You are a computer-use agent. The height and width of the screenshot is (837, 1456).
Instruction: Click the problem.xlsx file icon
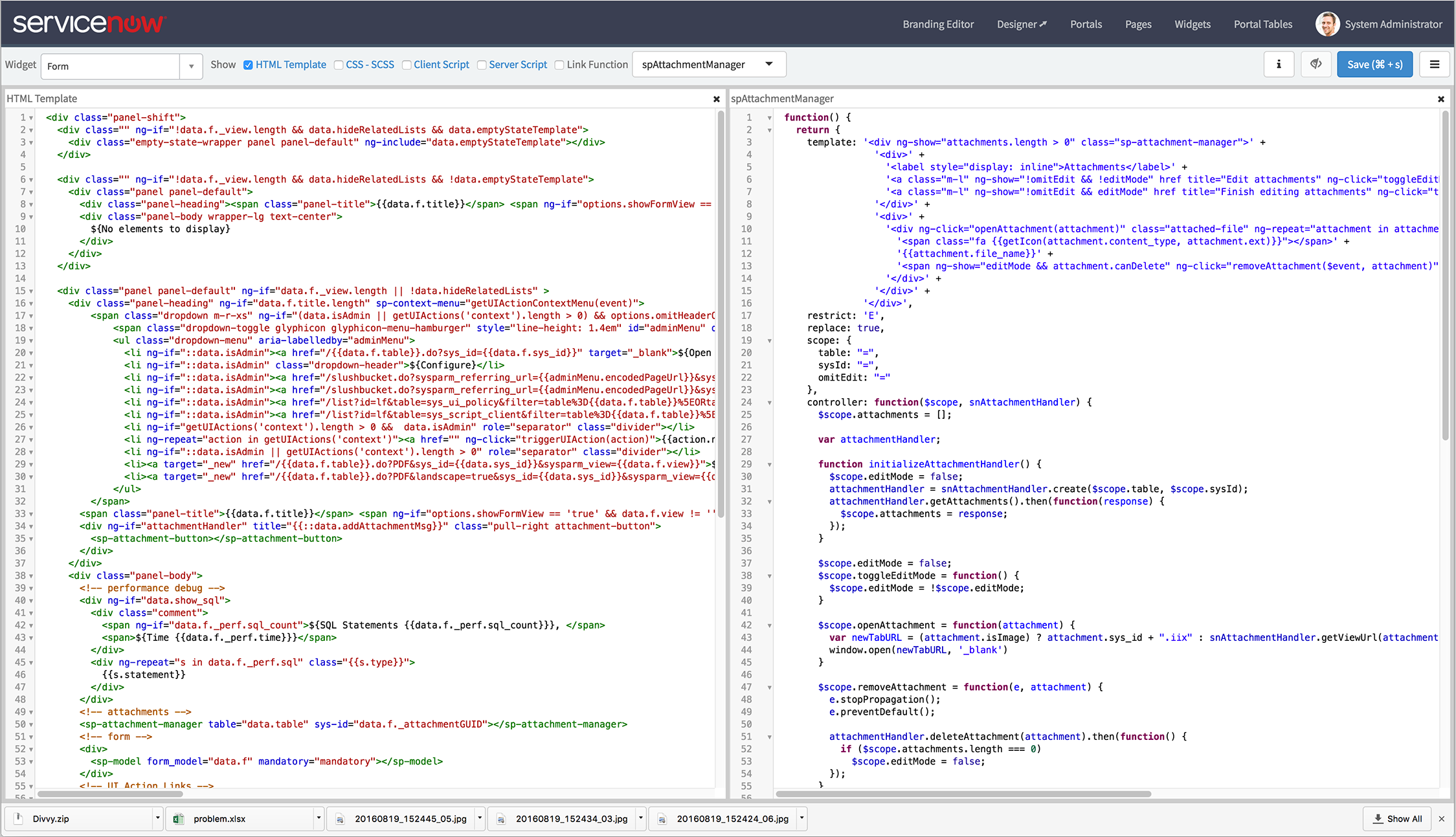tap(178, 819)
